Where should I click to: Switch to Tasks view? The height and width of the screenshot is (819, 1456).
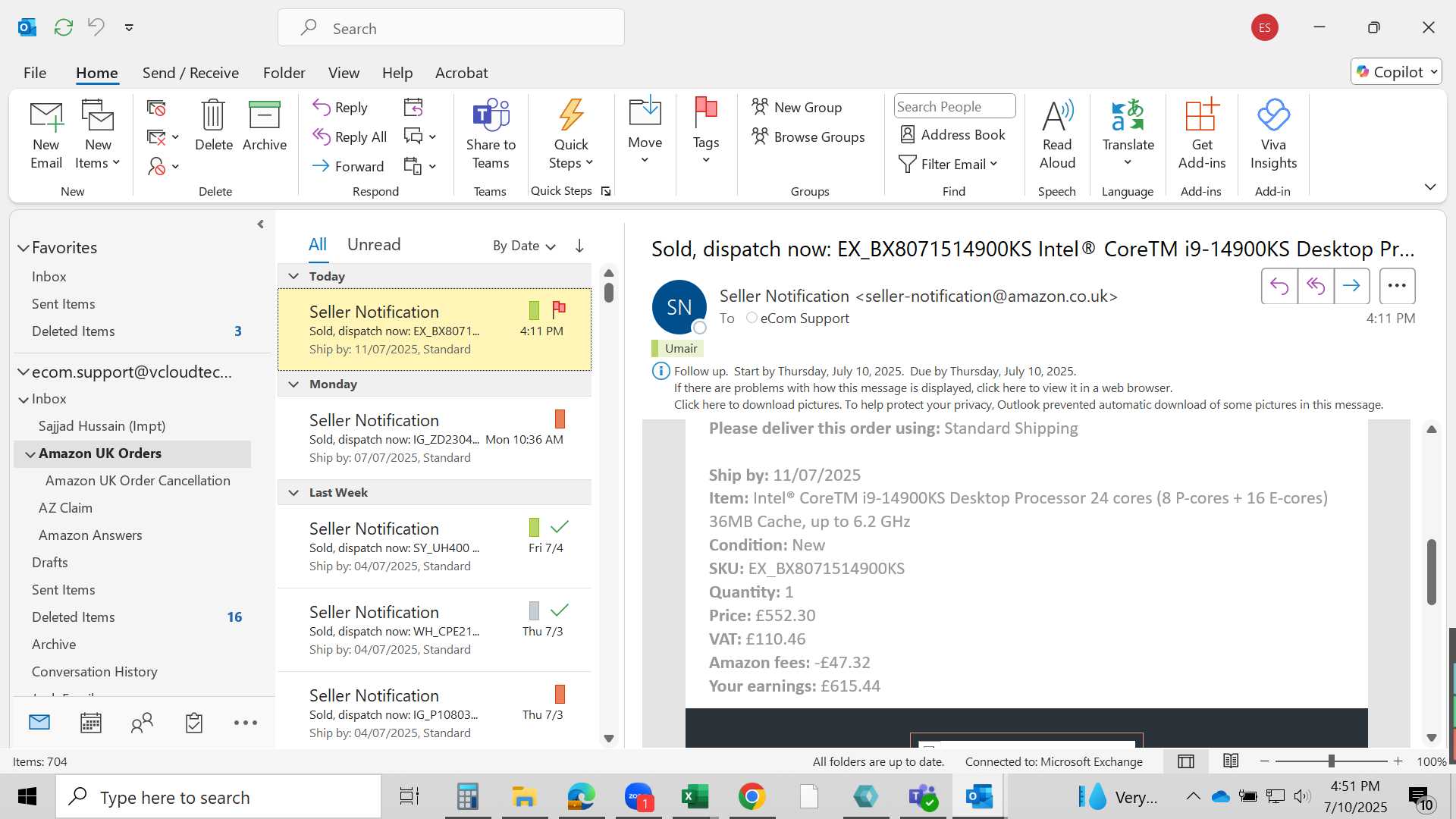[194, 723]
